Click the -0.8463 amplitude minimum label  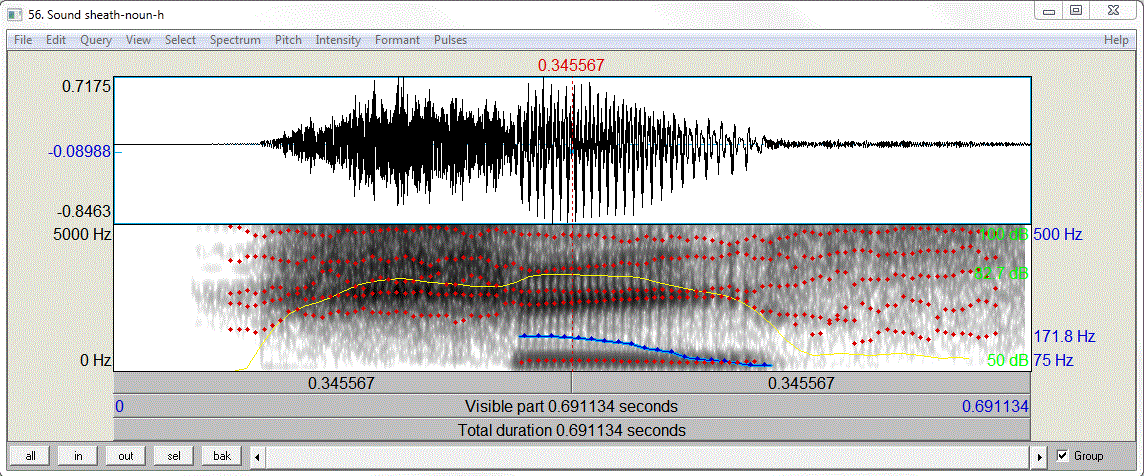click(x=84, y=212)
